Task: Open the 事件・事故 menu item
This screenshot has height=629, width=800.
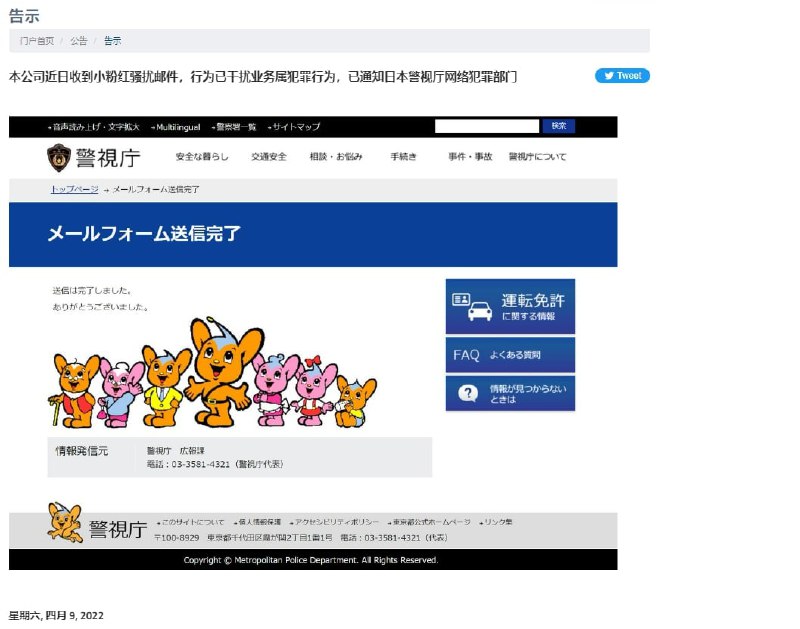Action: point(469,157)
